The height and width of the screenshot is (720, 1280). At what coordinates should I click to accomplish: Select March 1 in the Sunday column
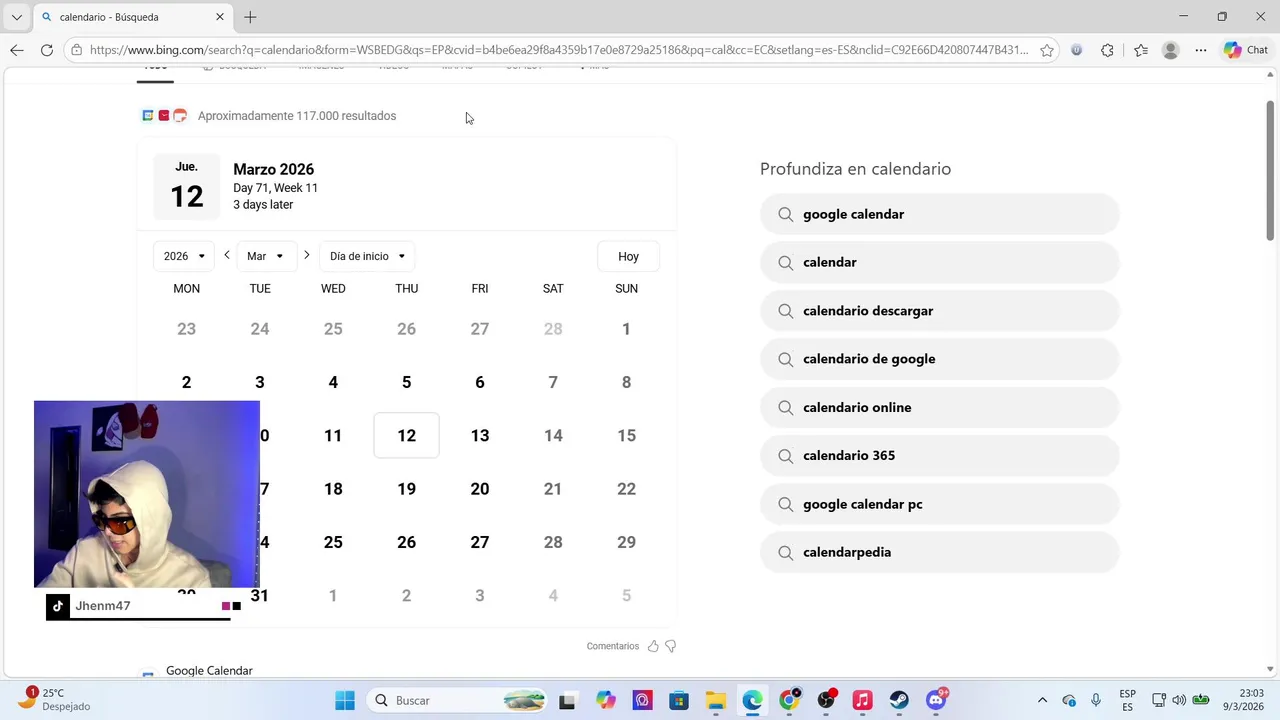coord(626,329)
